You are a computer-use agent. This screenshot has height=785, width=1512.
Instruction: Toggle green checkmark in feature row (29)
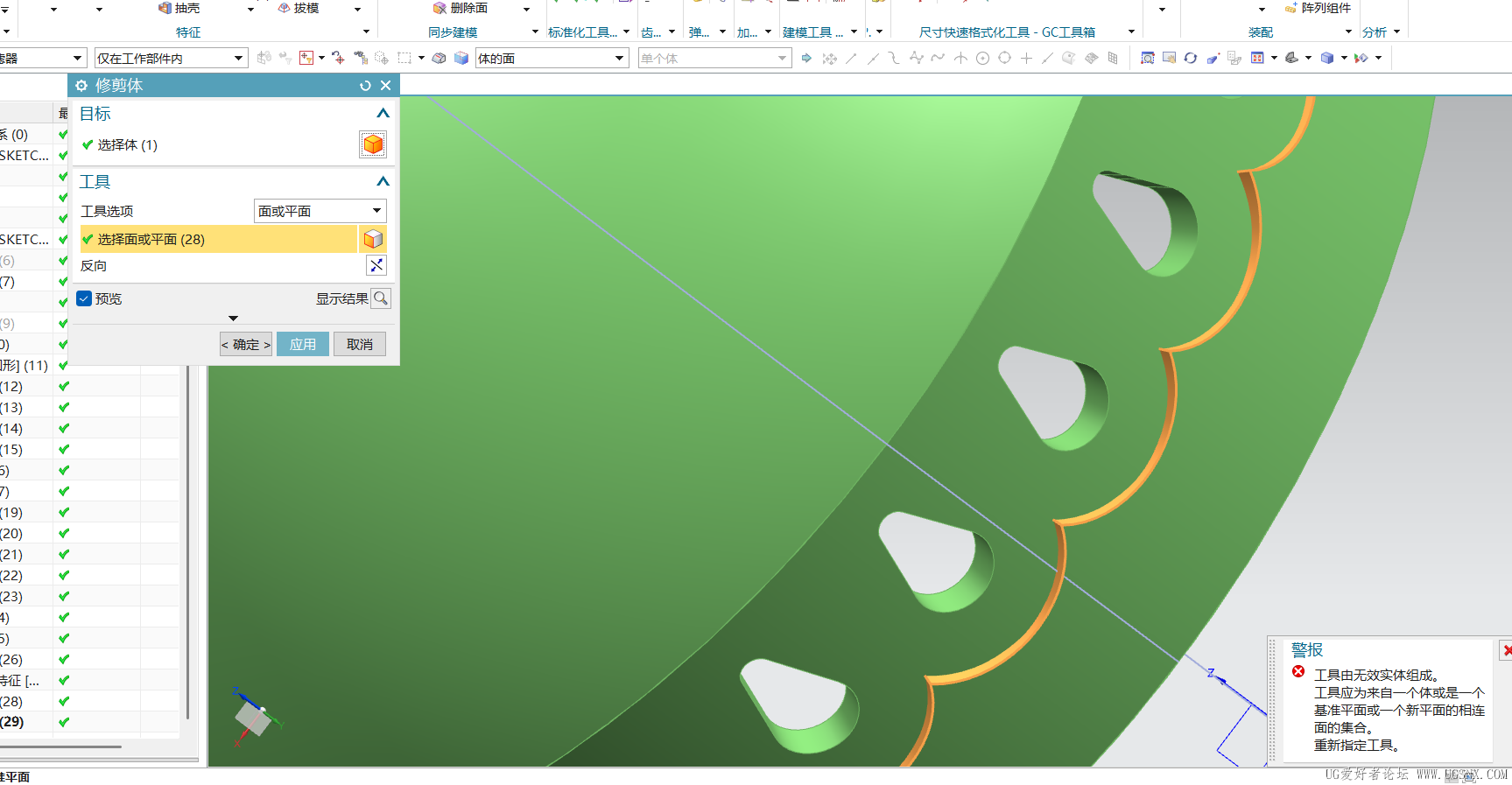pos(64,722)
